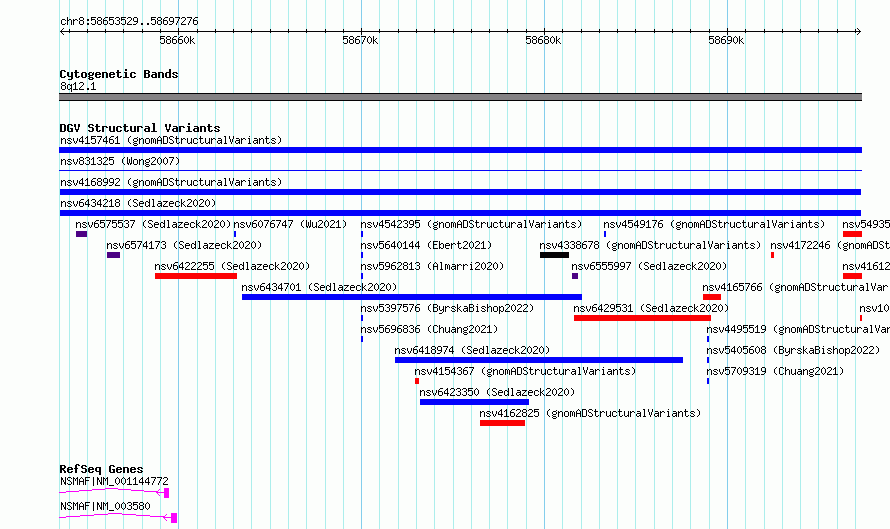Select the nsv4162825 variant label
The width and height of the screenshot is (890, 529).
click(590, 413)
